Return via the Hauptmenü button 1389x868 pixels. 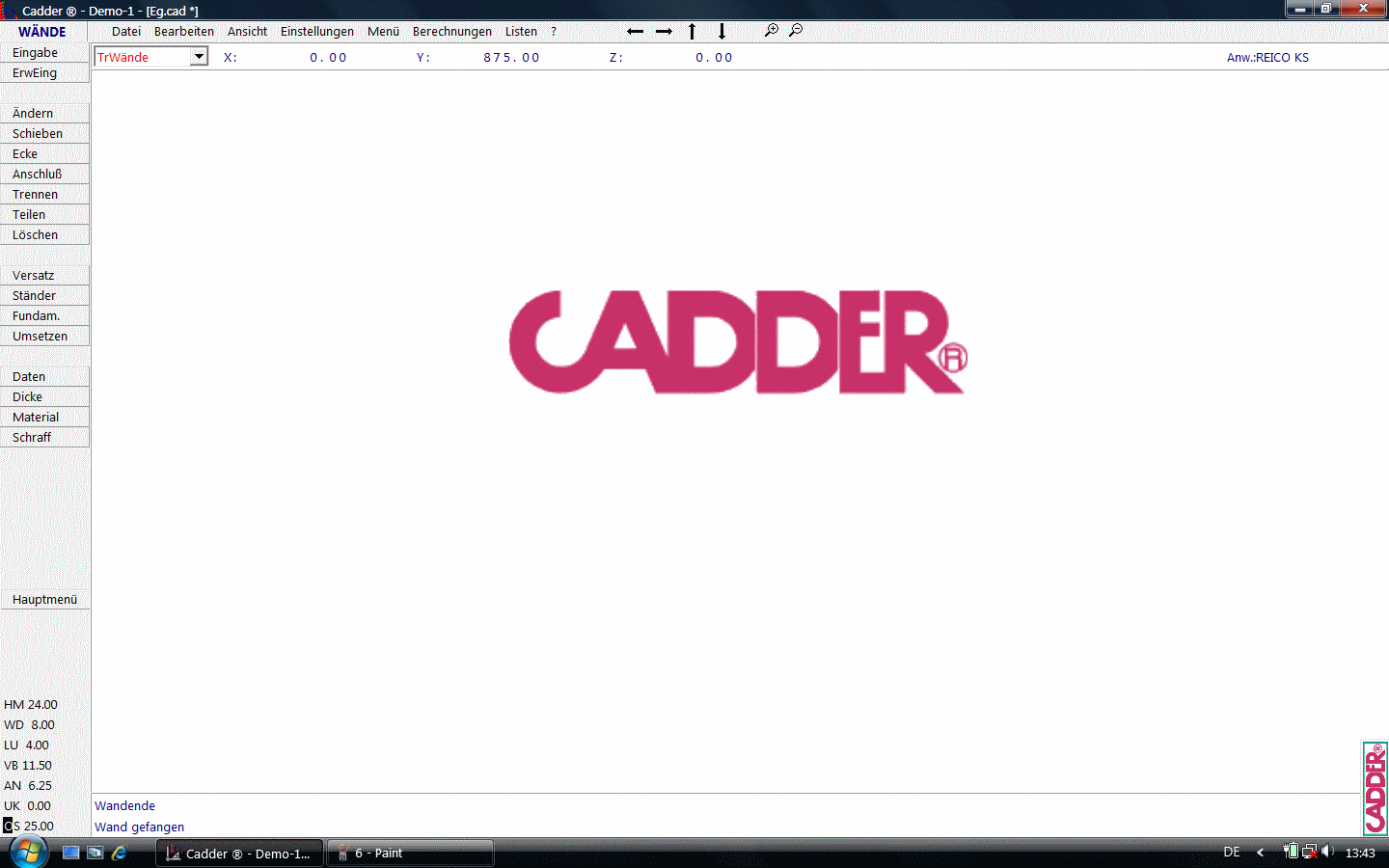[45, 600]
